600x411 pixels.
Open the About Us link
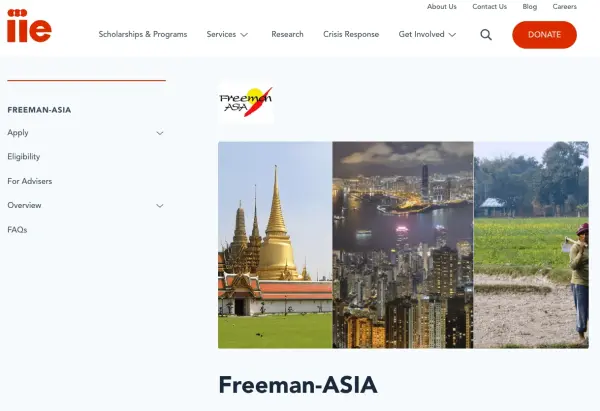click(442, 7)
